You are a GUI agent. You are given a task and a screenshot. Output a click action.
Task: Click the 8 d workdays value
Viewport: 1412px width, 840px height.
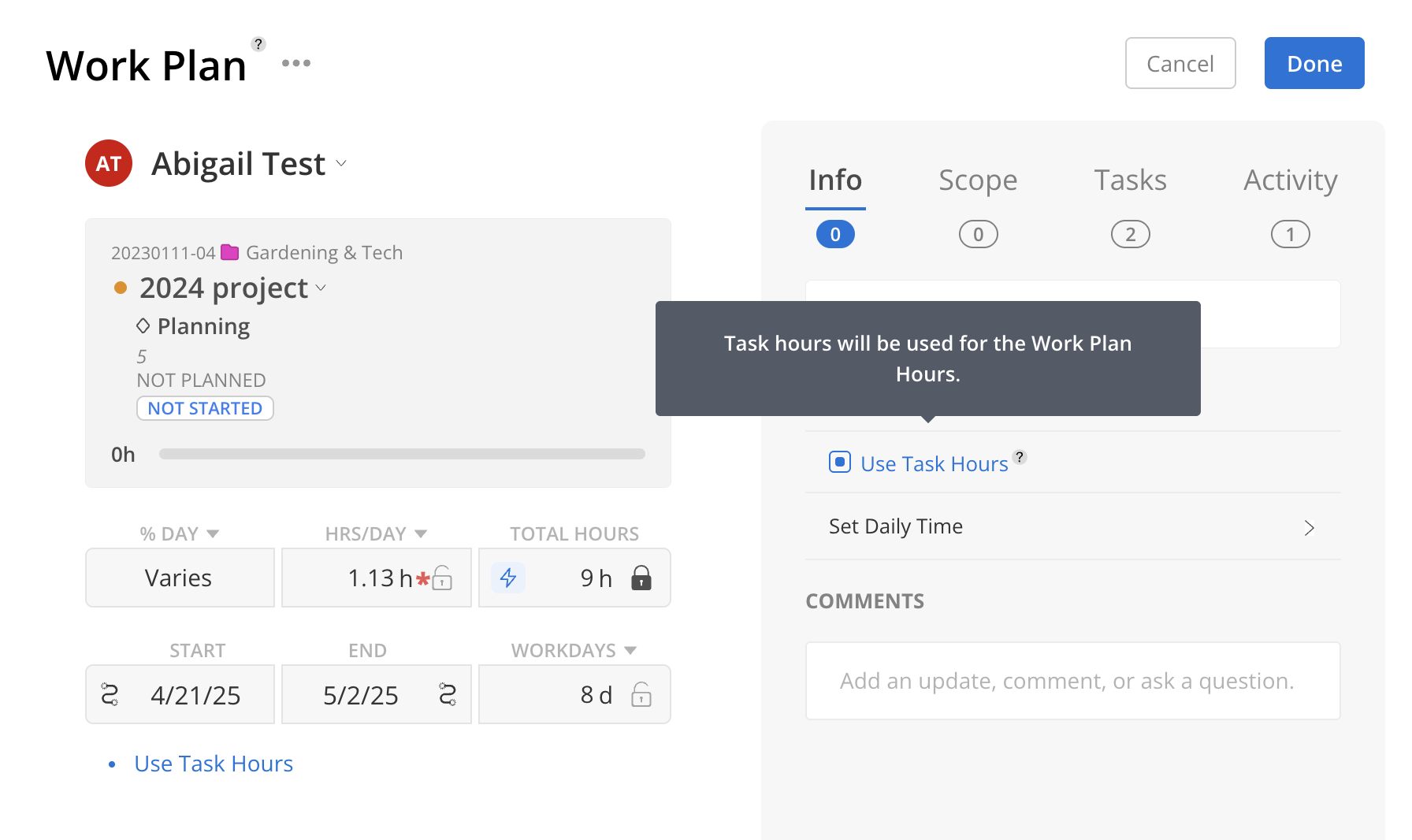click(x=596, y=695)
